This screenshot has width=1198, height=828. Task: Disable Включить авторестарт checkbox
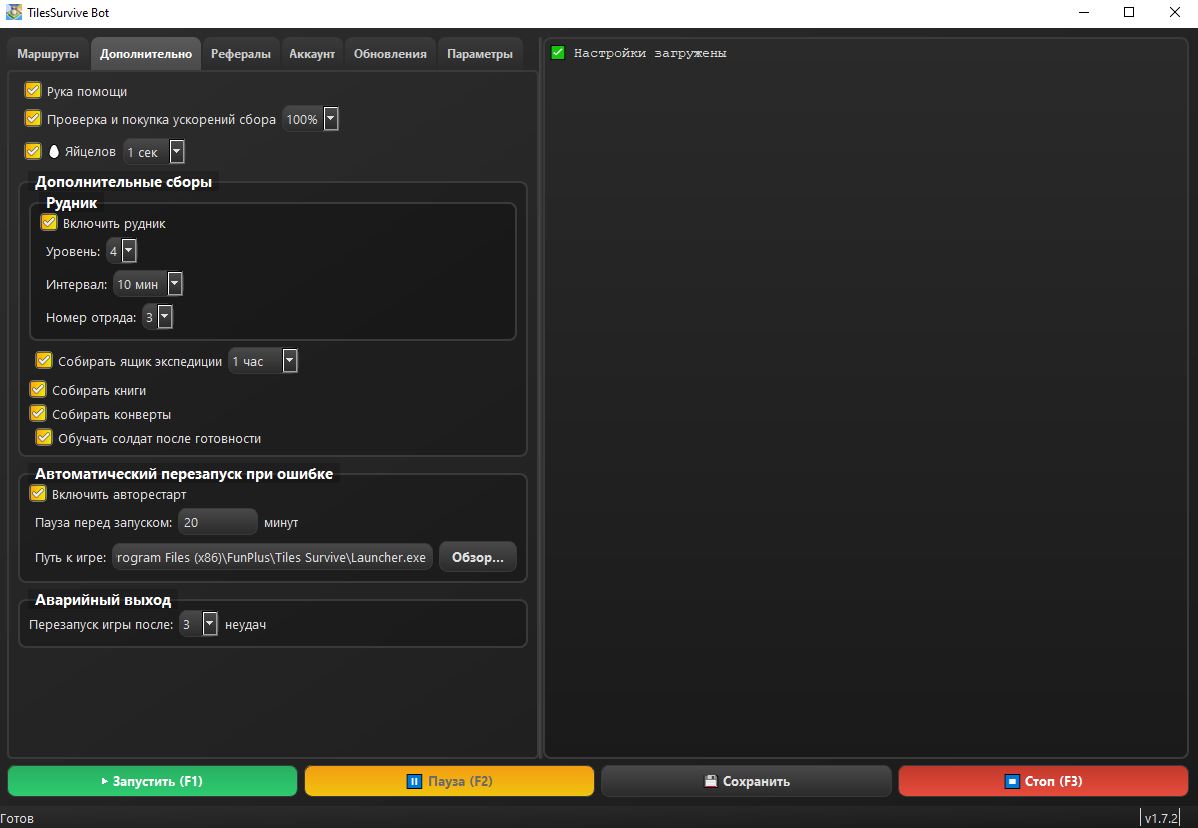(x=38, y=494)
